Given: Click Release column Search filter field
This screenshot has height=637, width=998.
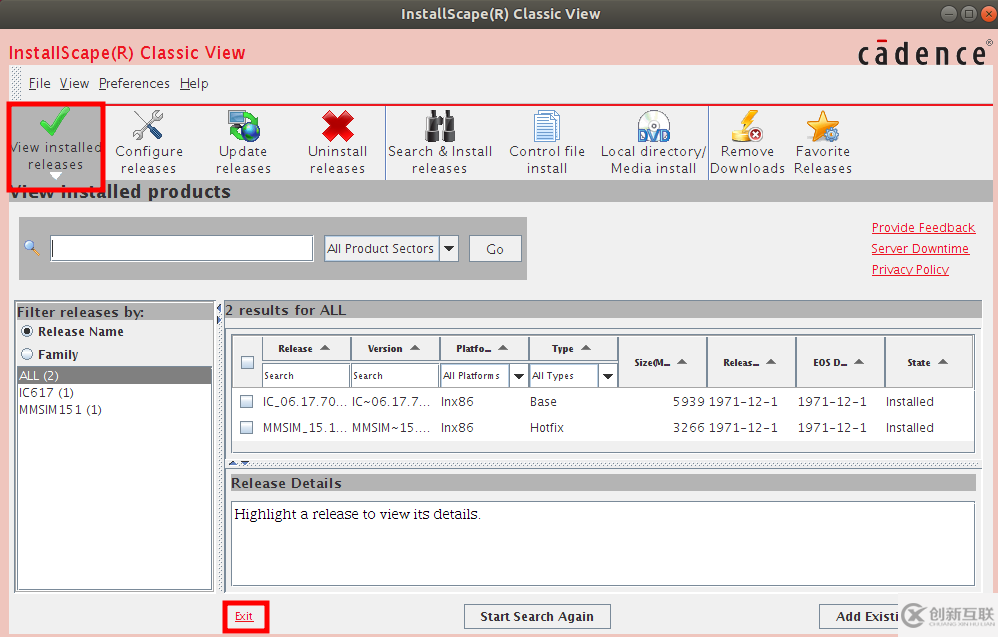Looking at the screenshot, I should click(306, 375).
